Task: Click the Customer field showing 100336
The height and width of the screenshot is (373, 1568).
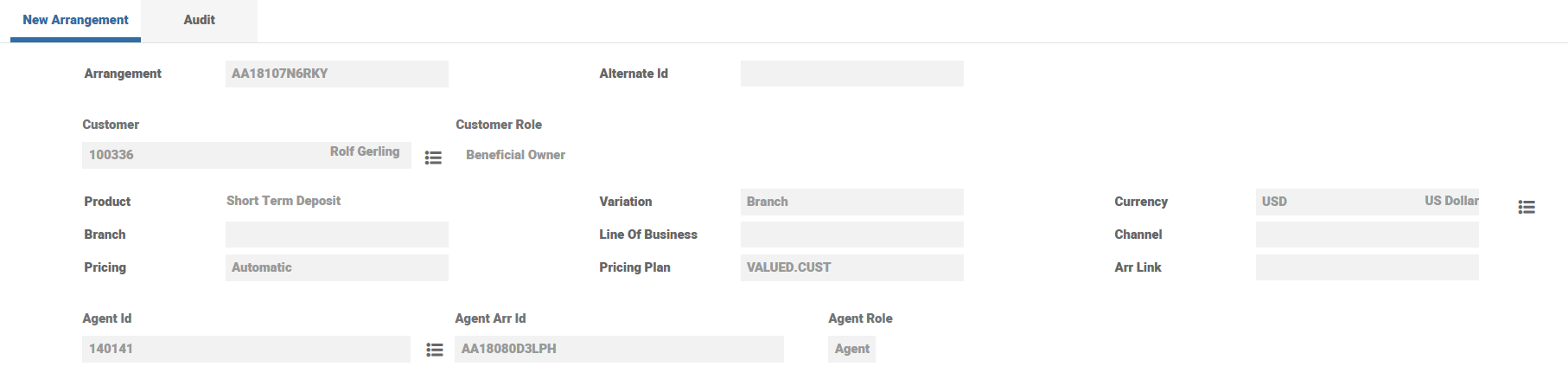Action: tap(246, 155)
